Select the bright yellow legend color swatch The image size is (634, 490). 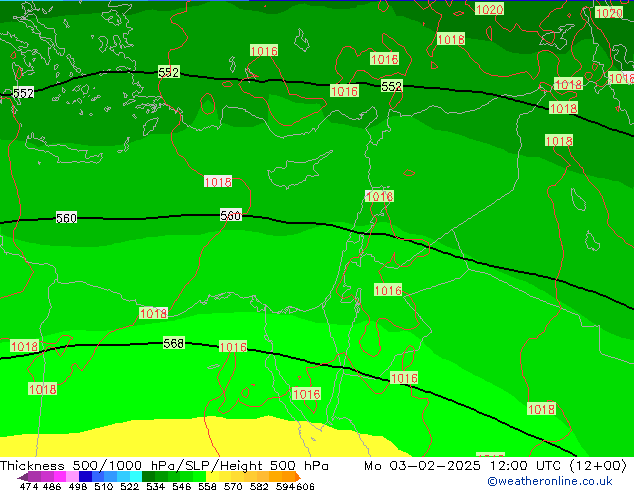tap(212, 477)
